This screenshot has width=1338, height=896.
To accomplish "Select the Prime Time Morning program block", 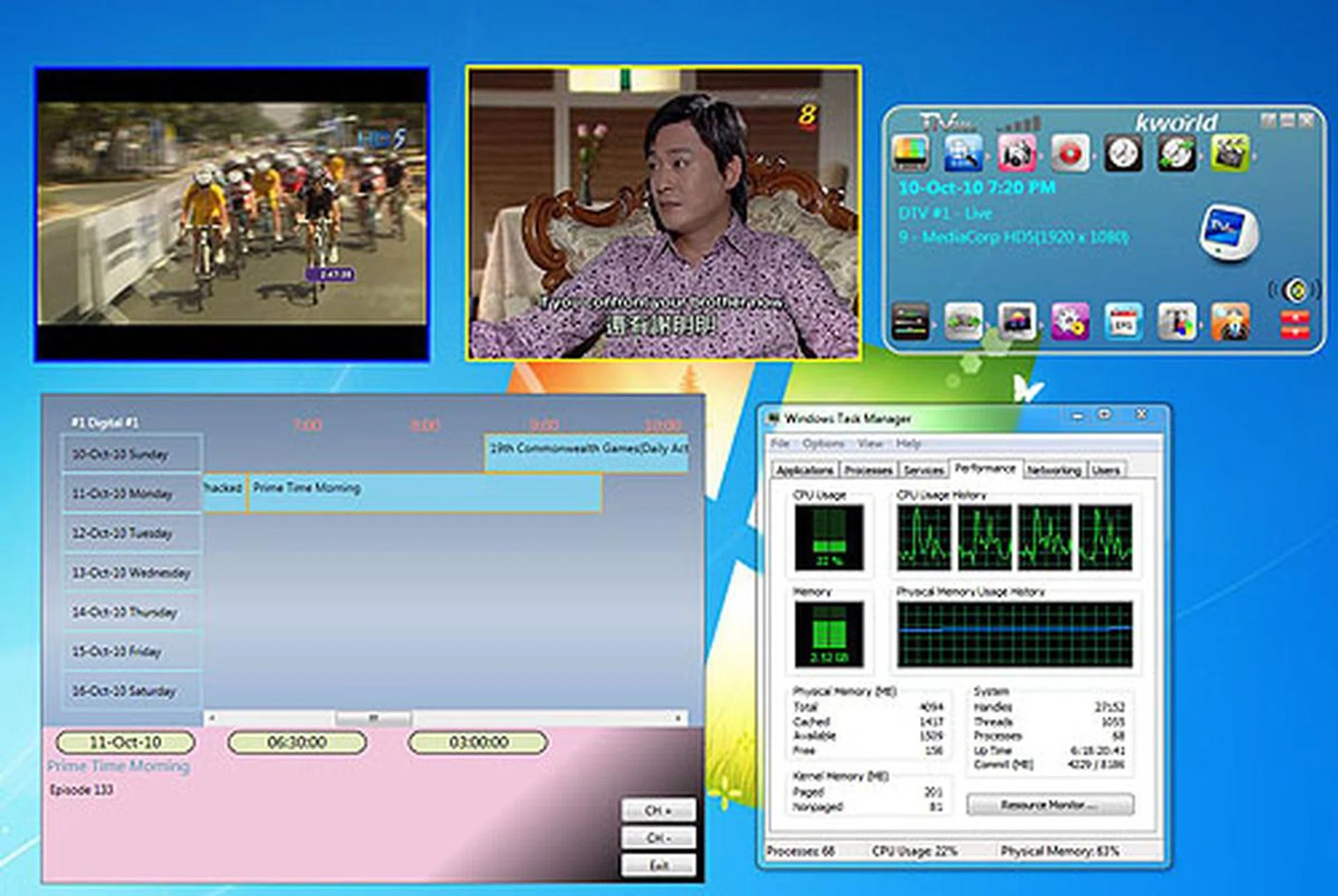I will point(424,493).
